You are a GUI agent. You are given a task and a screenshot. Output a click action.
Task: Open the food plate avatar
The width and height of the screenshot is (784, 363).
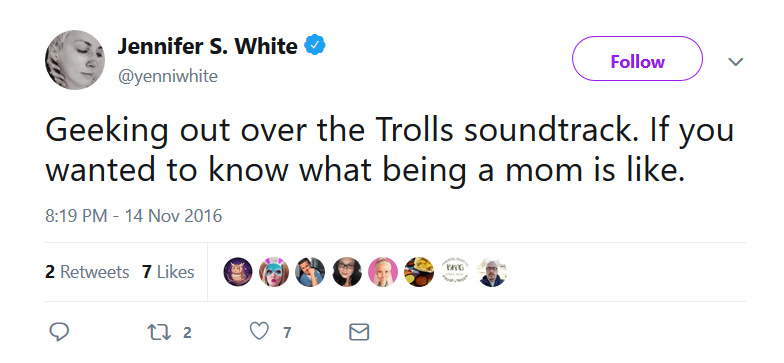tap(419, 272)
